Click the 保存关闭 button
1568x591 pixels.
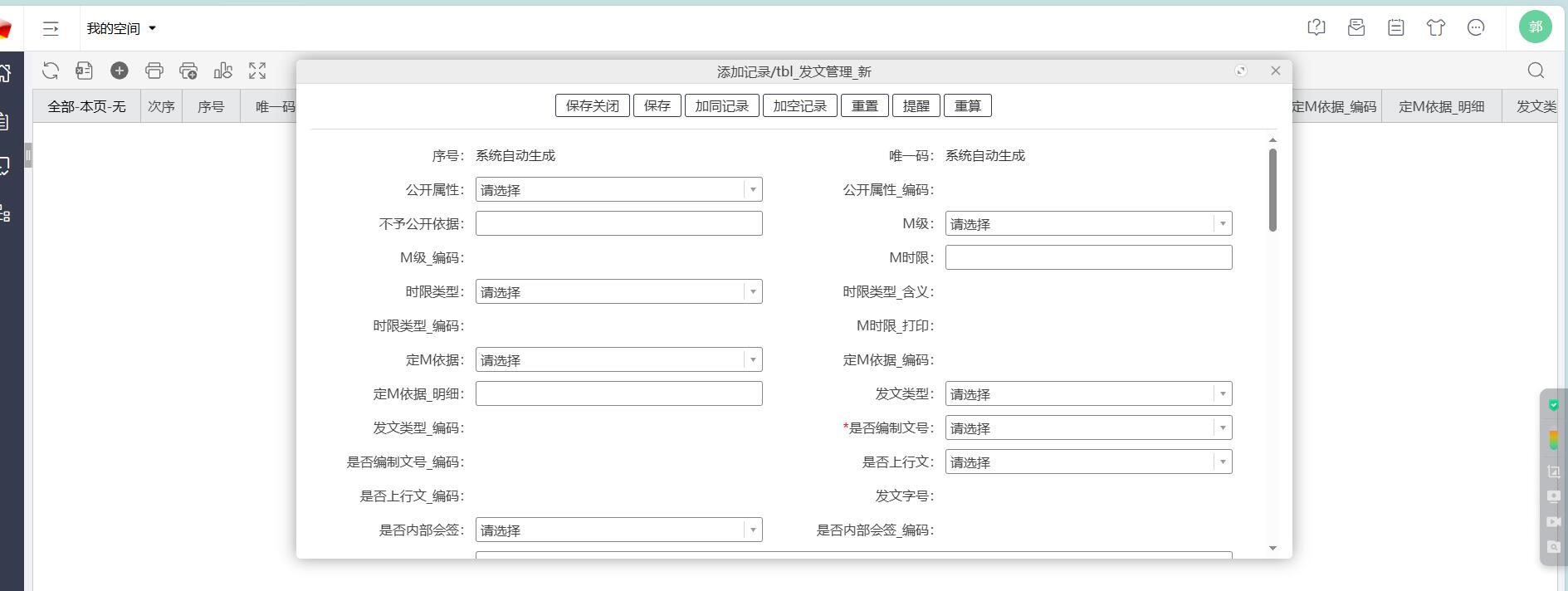coord(592,106)
